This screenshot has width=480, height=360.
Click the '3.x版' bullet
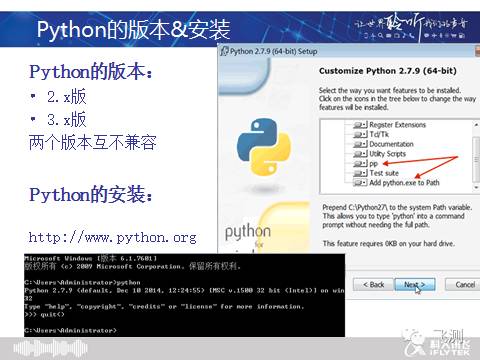(66, 119)
